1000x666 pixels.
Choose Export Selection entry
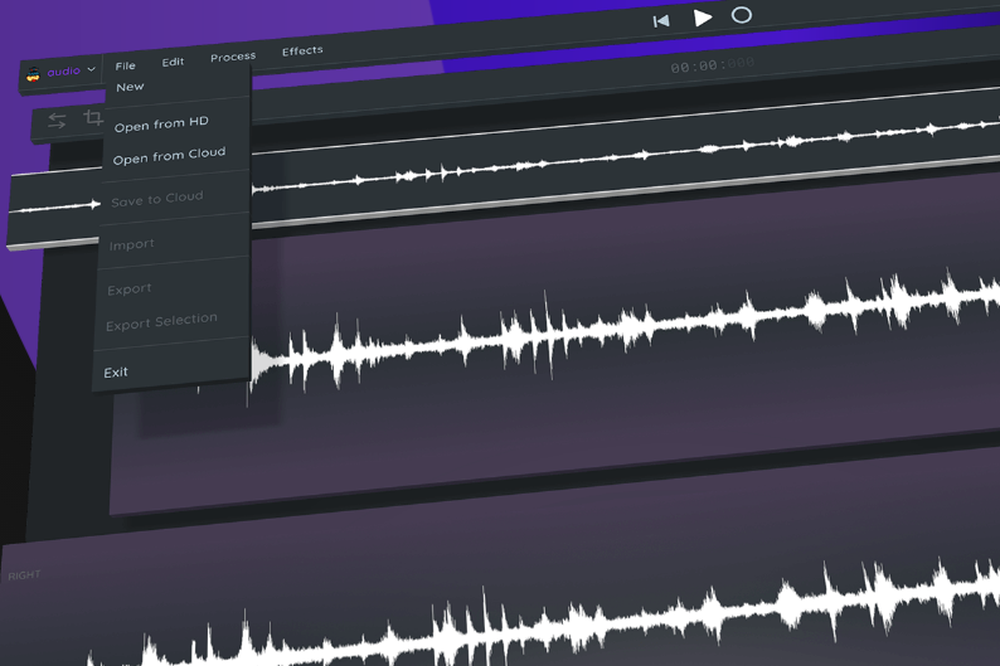coord(161,322)
